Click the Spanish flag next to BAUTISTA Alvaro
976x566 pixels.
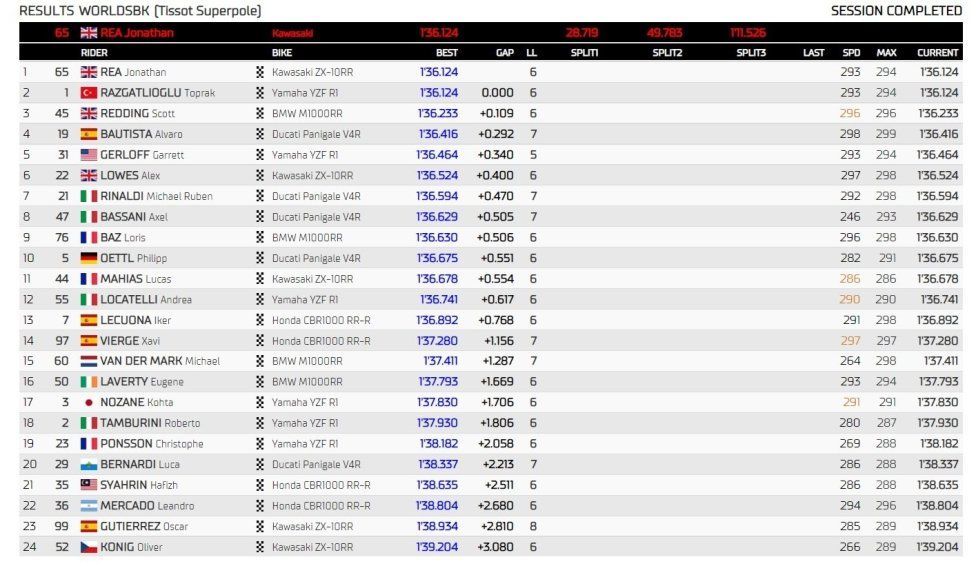pyautogui.click(x=88, y=134)
